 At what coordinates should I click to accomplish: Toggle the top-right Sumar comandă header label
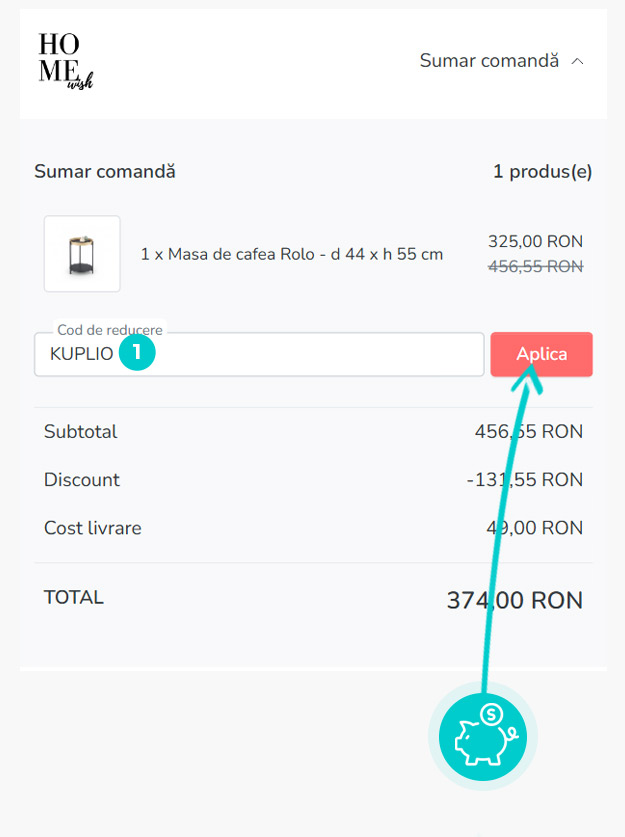click(488, 61)
